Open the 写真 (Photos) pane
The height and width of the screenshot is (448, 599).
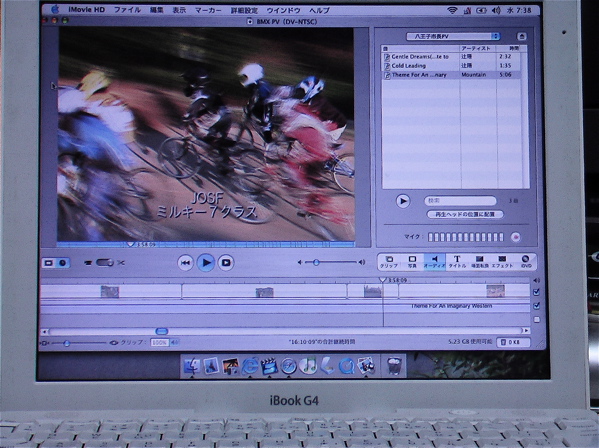click(412, 262)
